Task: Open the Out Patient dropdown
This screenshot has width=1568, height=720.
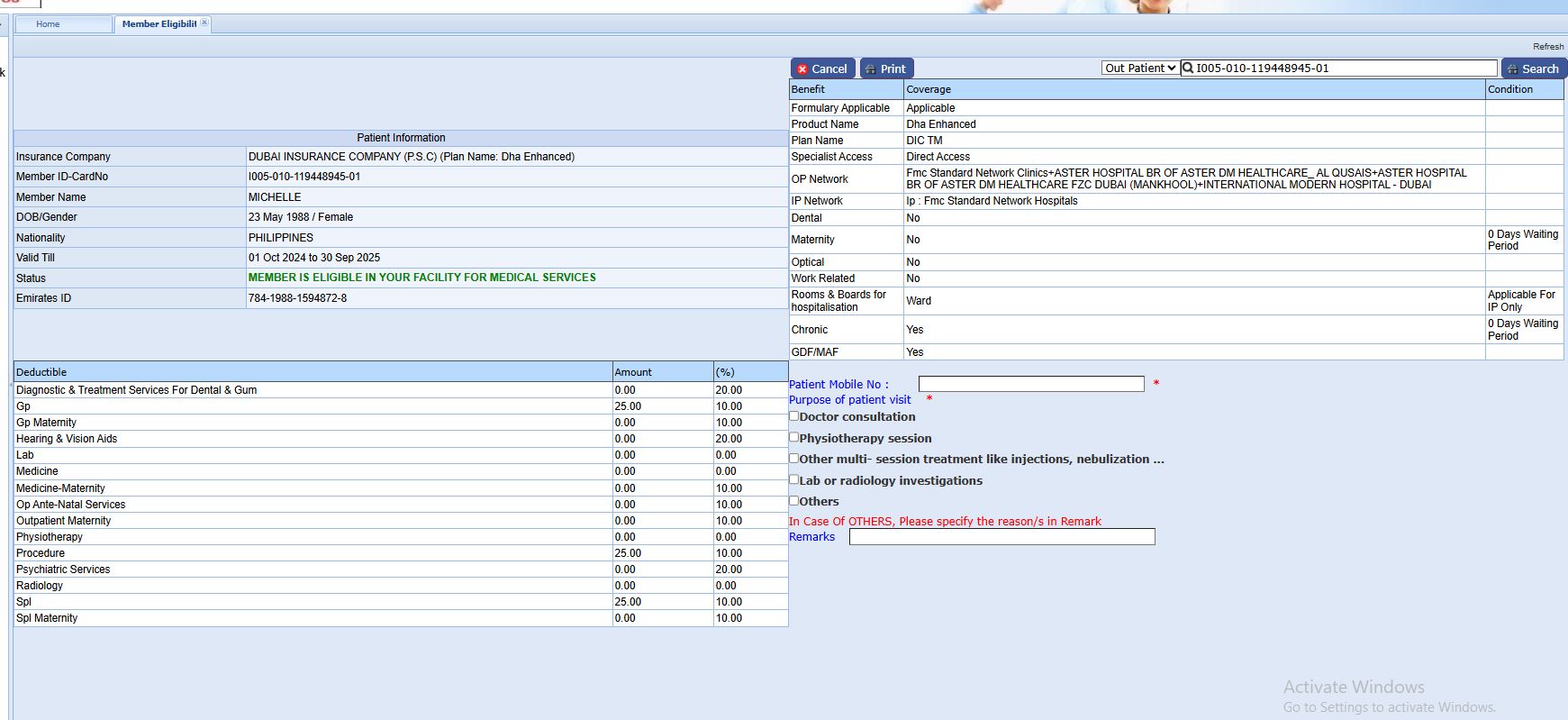Action: pyautogui.click(x=1140, y=68)
